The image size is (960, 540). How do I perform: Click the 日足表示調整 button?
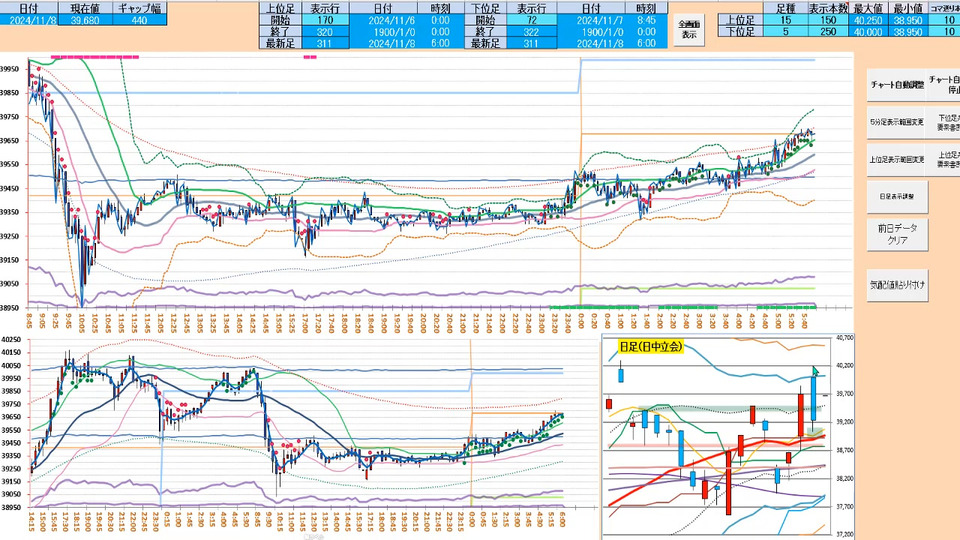click(897, 197)
